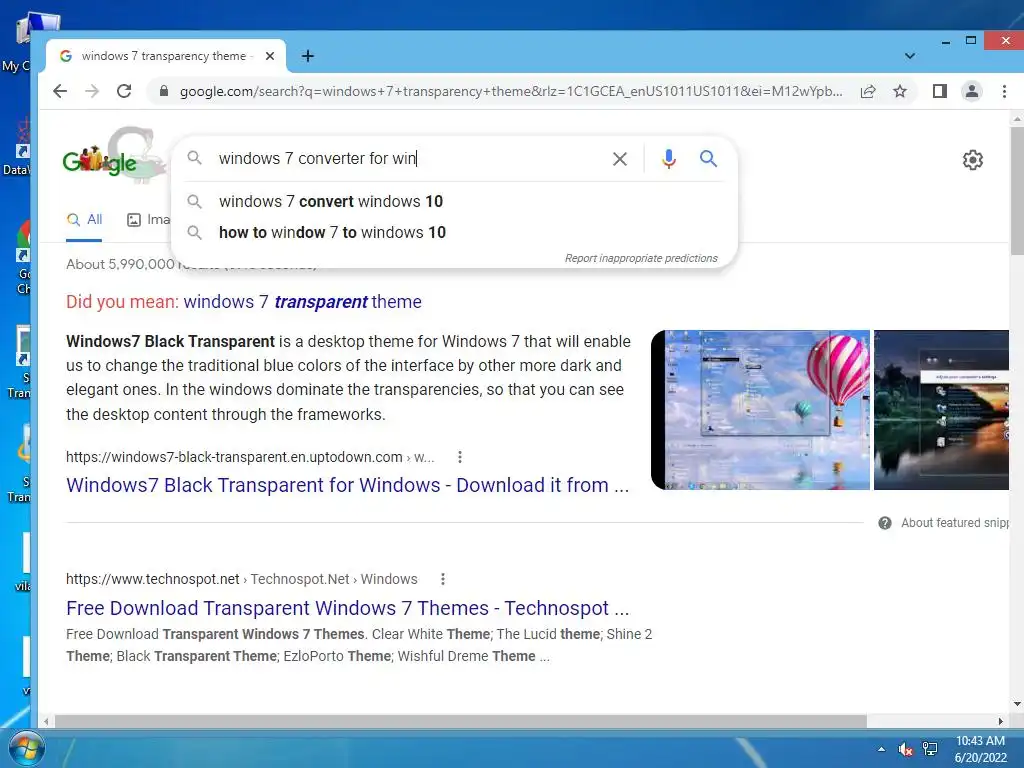
Task: Click Report inappropriate predictions
Action: coord(641,259)
